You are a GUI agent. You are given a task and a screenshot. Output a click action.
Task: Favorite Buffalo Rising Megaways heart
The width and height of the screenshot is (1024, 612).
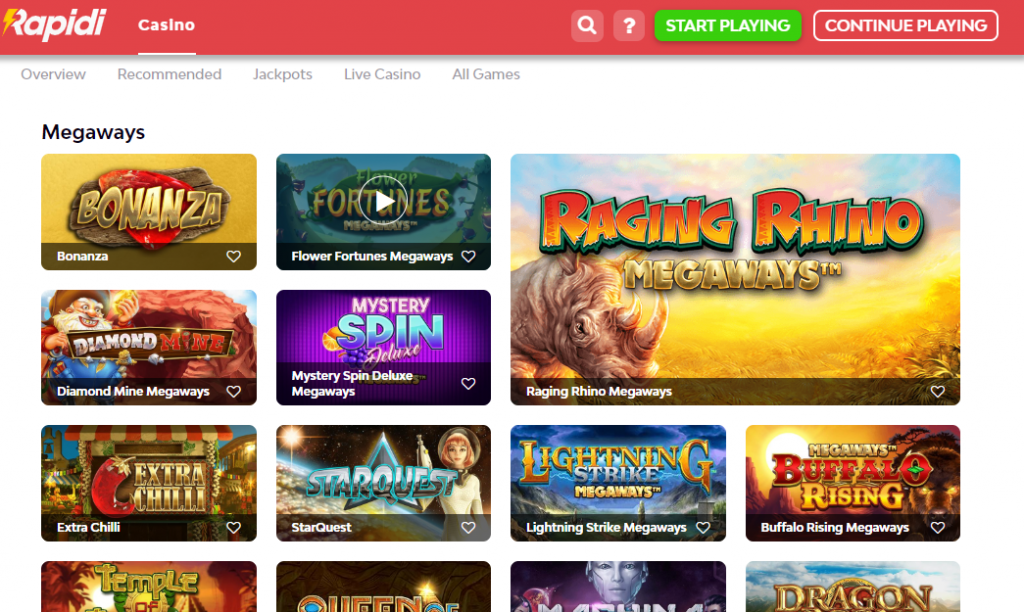pyautogui.click(x=938, y=527)
